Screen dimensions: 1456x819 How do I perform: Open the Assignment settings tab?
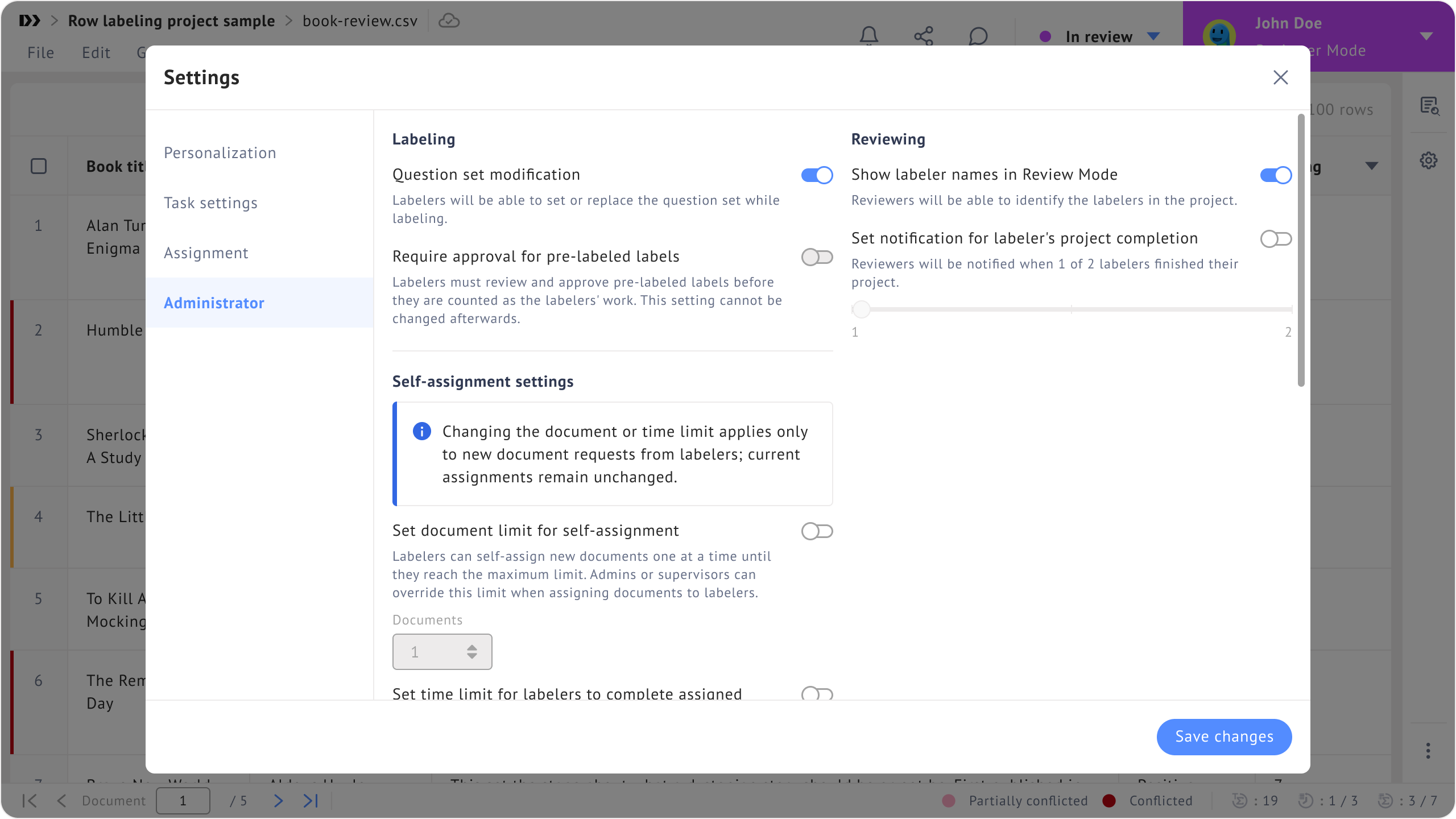206,253
